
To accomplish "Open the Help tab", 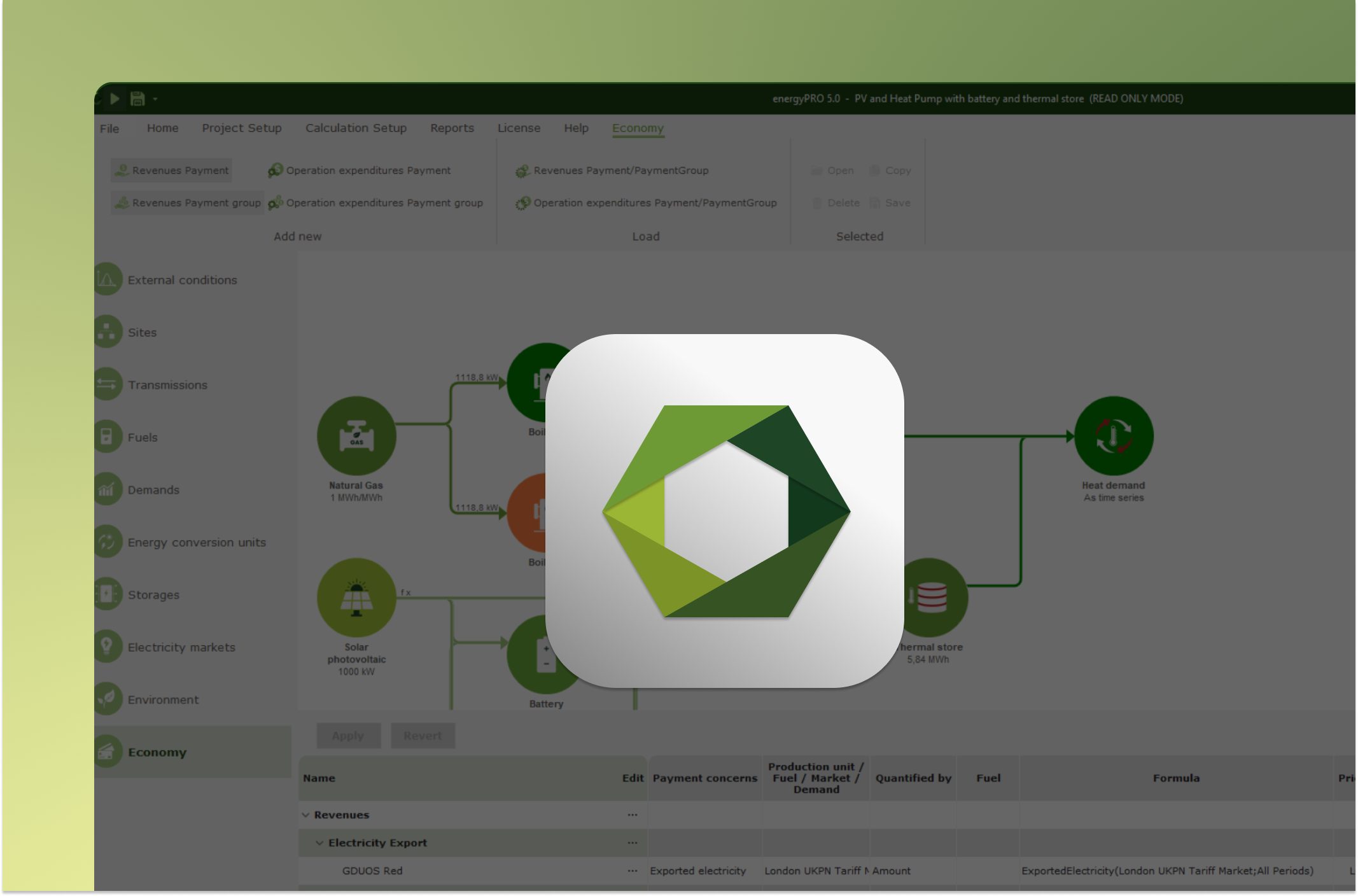I will pyautogui.click(x=576, y=128).
